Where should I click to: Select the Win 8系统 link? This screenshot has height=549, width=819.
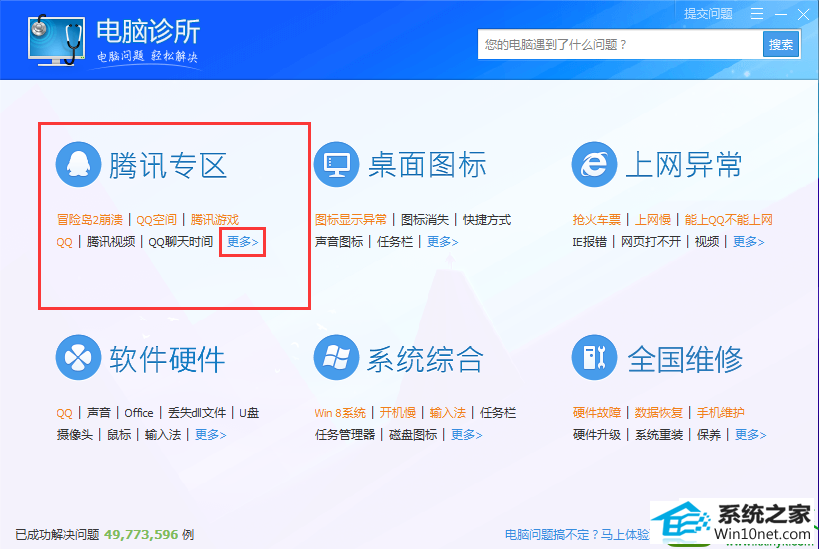(x=340, y=413)
